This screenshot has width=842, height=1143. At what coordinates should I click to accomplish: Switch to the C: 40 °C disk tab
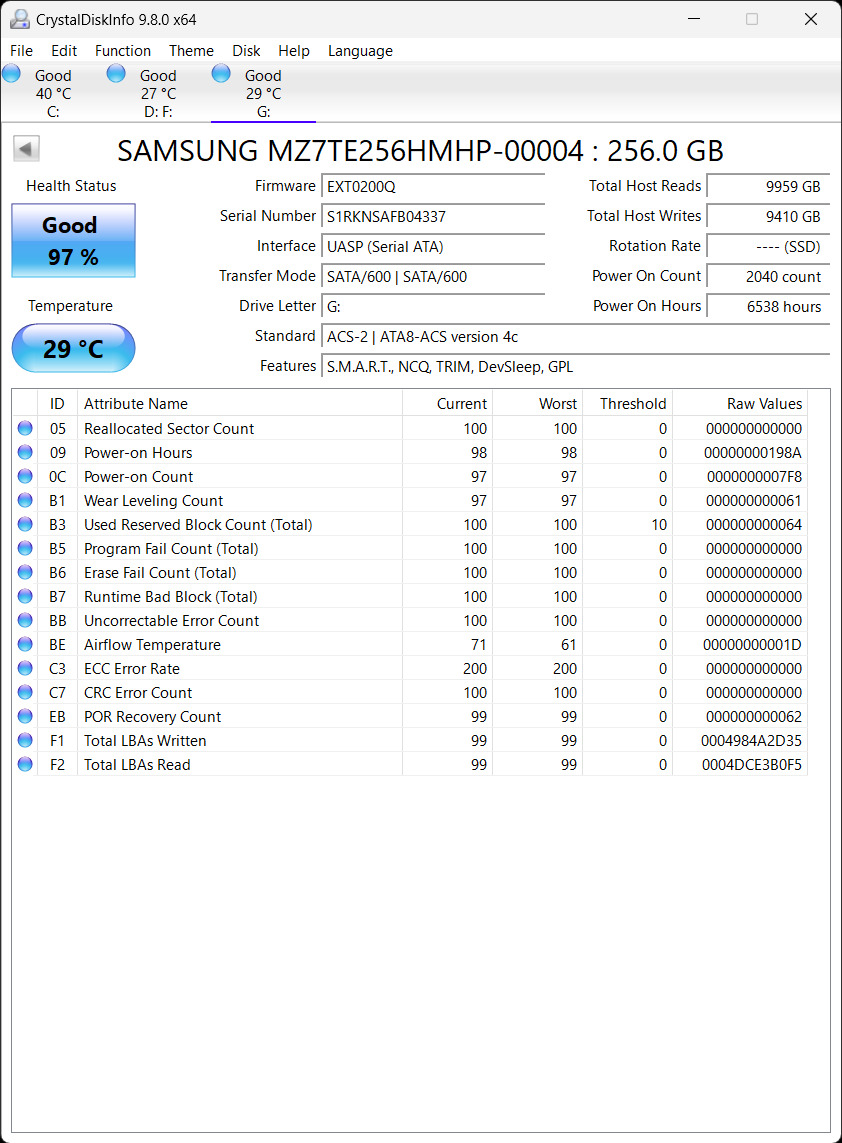click(53, 93)
